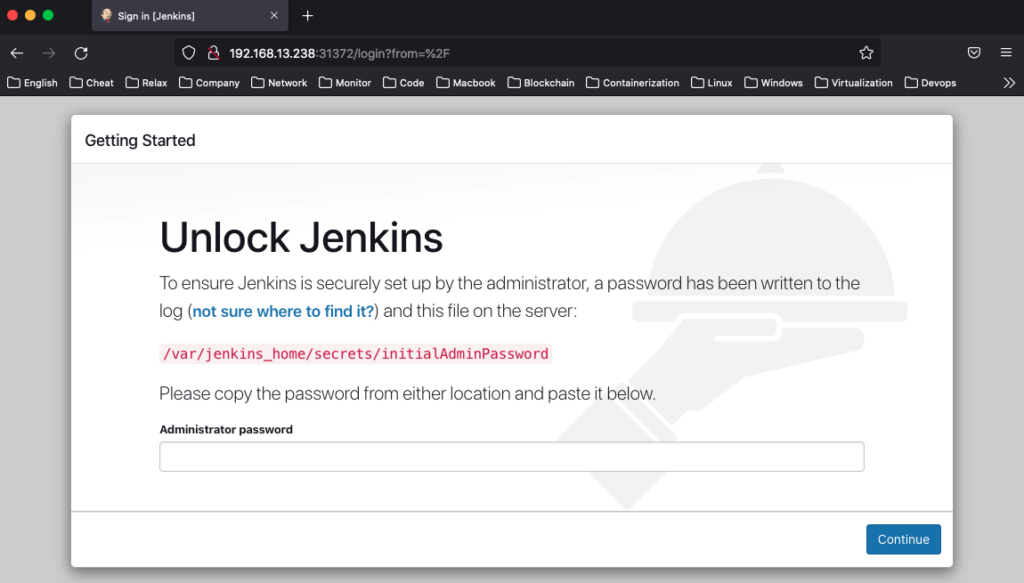Open a new tab with plus button
Screen dimensions: 1024x583
308,16
